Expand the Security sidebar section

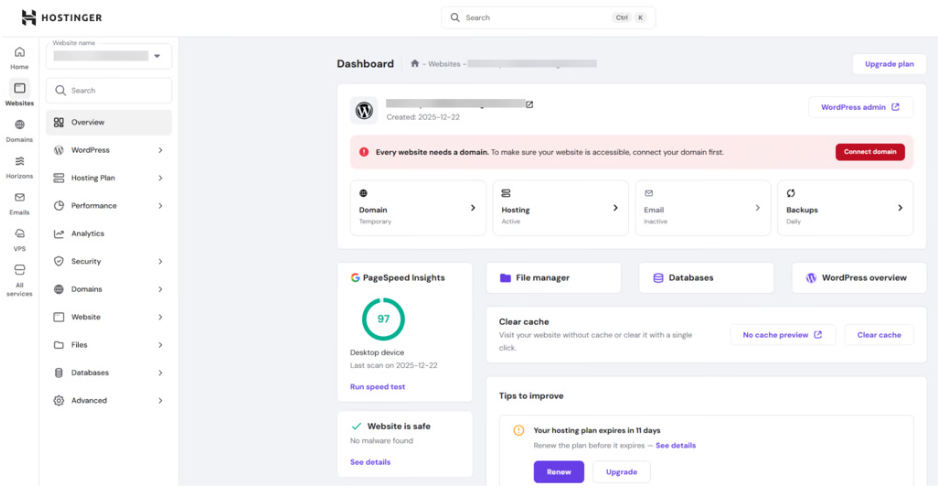(x=108, y=261)
